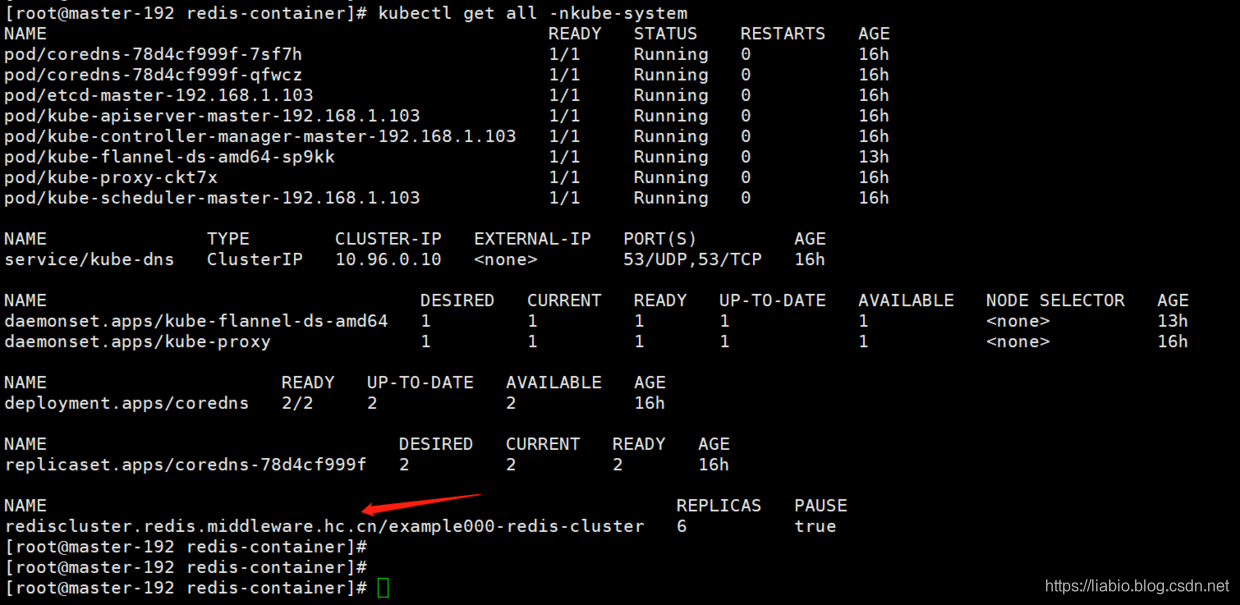Select ports 53/UDP,53/TCP value
The image size is (1240, 605).
pos(692,259)
